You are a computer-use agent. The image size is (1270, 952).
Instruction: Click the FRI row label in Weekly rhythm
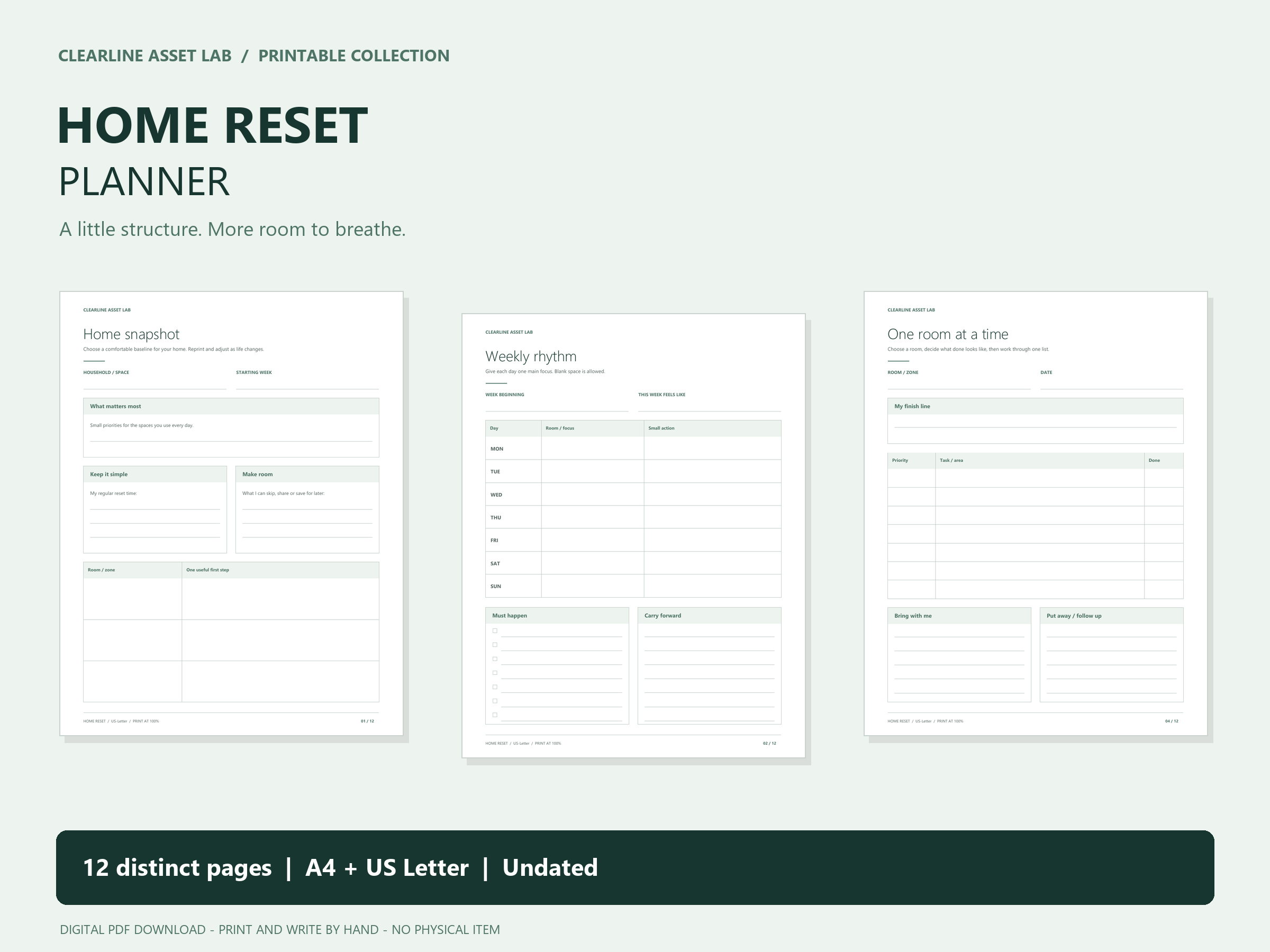494,541
